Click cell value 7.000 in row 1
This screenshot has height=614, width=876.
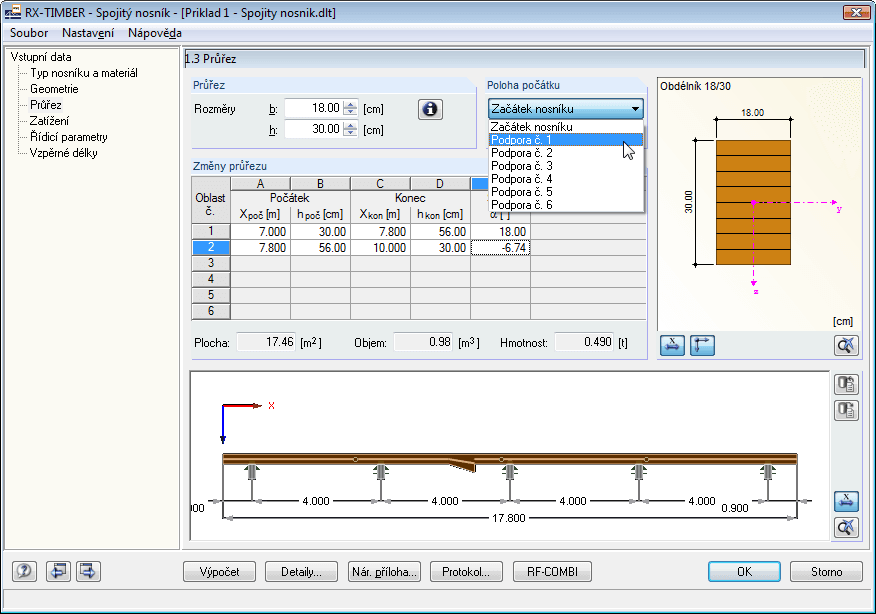click(260, 232)
